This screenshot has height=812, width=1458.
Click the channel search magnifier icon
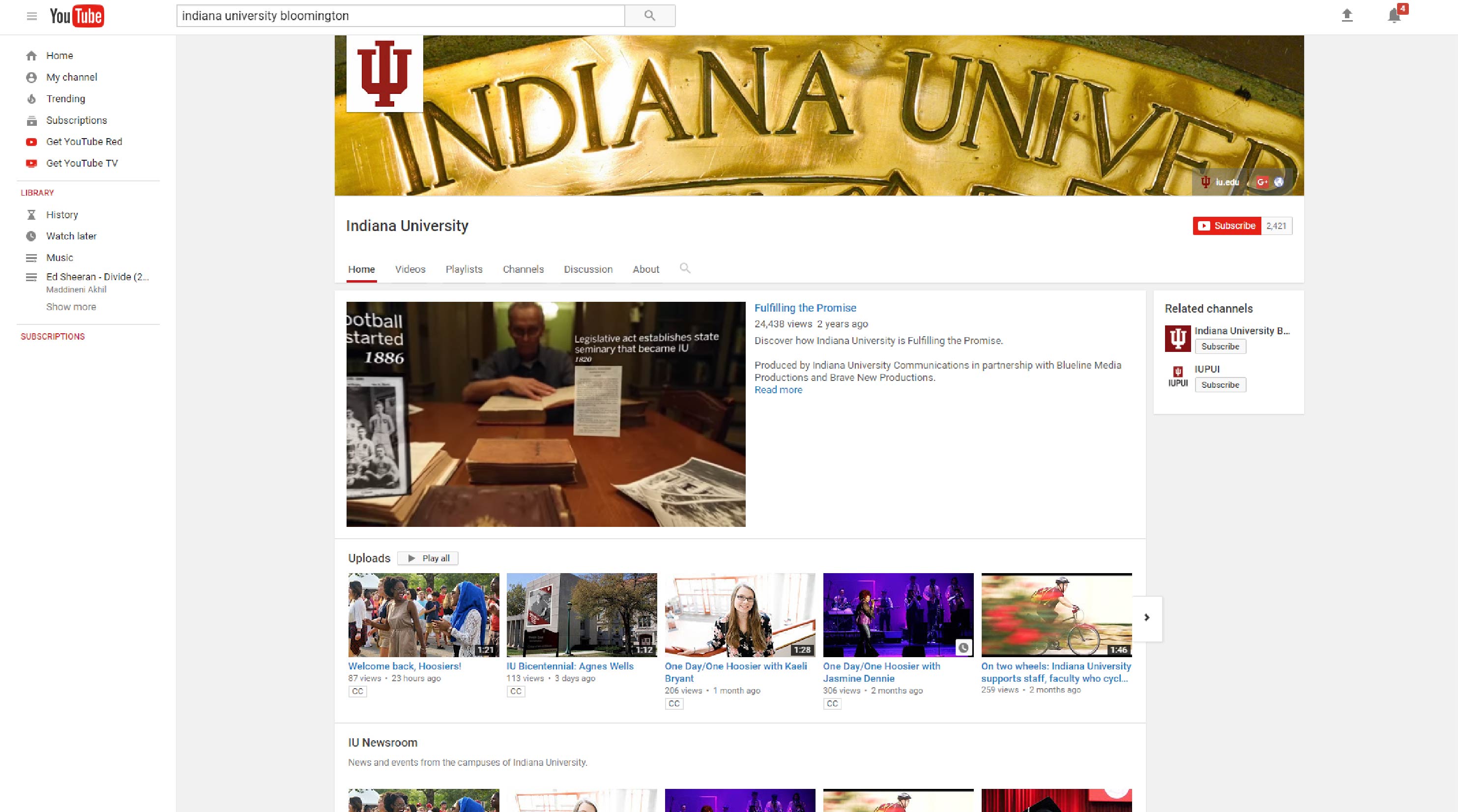(x=685, y=268)
